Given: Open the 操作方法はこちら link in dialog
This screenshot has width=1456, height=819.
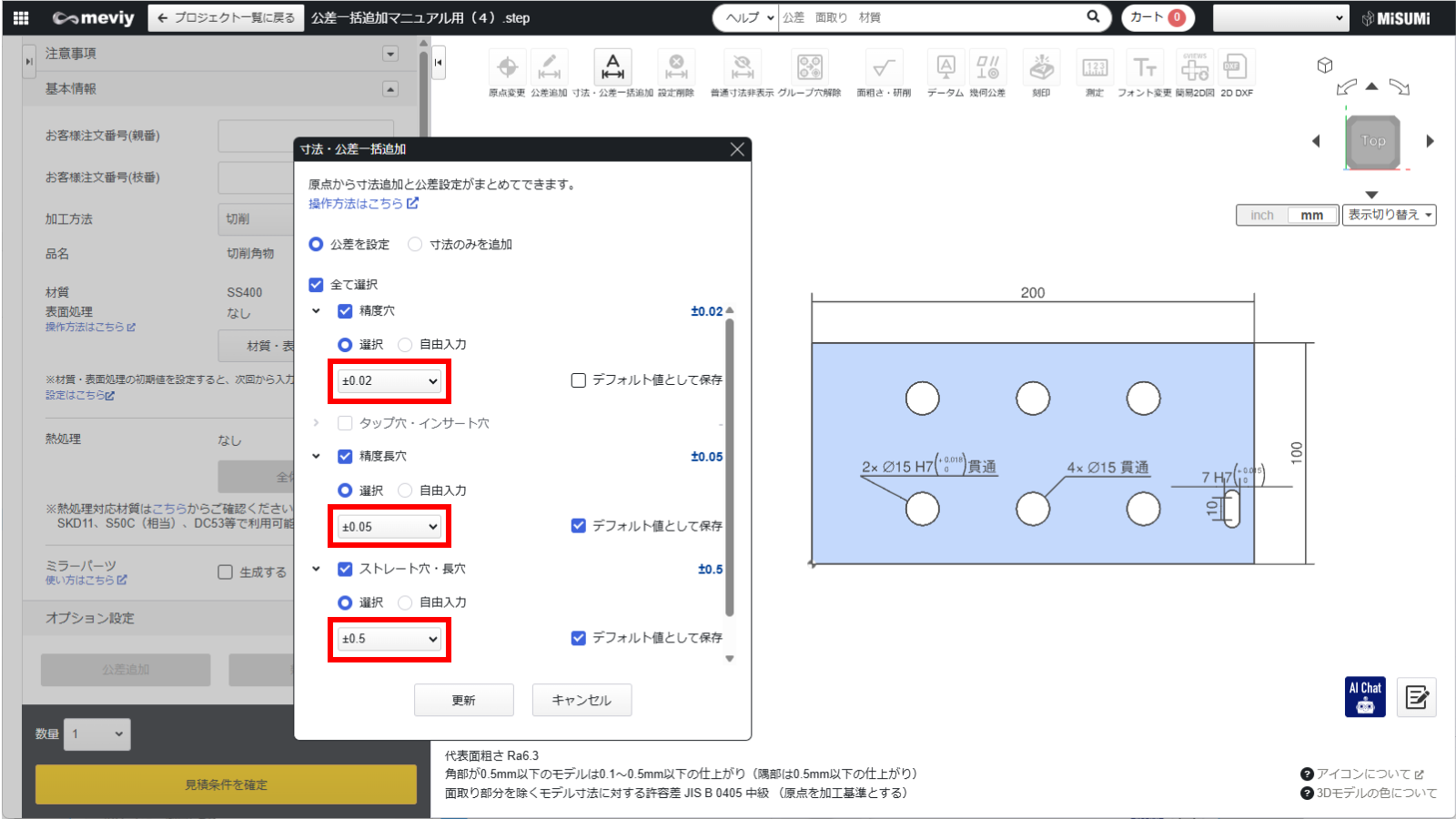Looking at the screenshot, I should pos(363,204).
